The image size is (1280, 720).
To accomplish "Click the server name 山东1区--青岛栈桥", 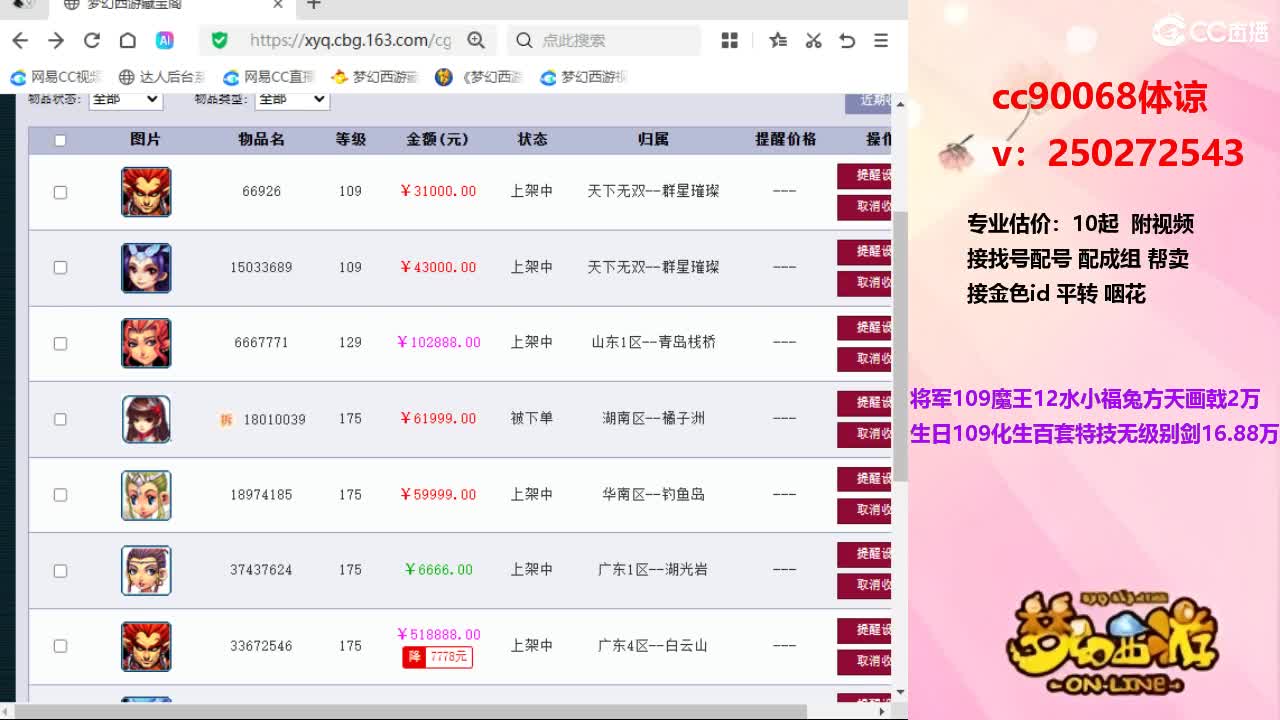I will point(653,342).
